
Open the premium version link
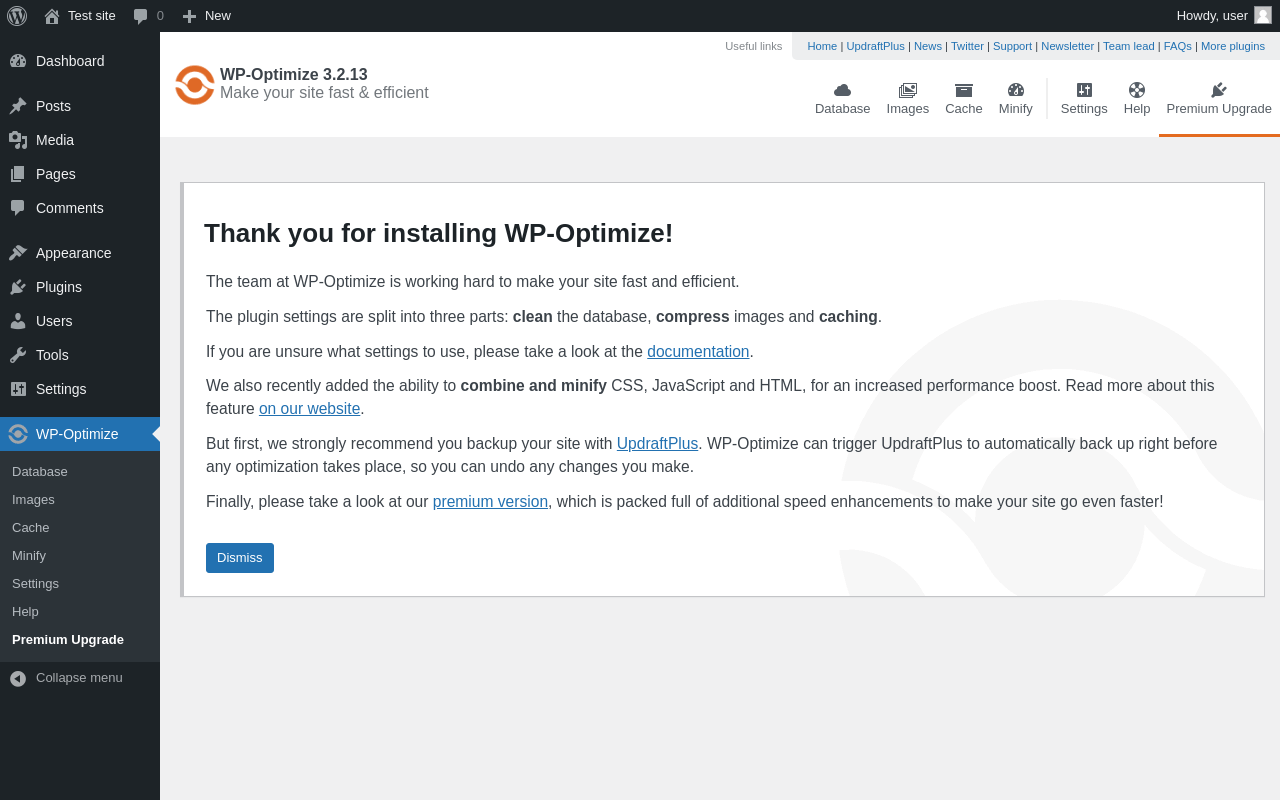[490, 502]
